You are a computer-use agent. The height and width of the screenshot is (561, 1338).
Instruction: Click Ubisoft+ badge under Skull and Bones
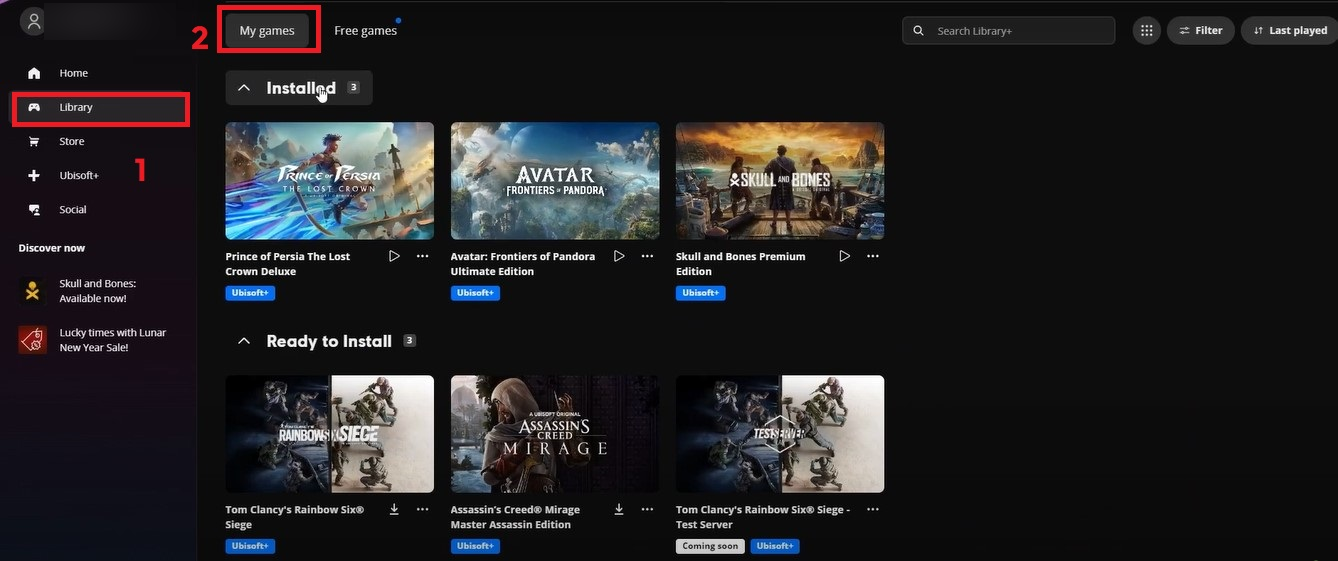[x=701, y=293]
